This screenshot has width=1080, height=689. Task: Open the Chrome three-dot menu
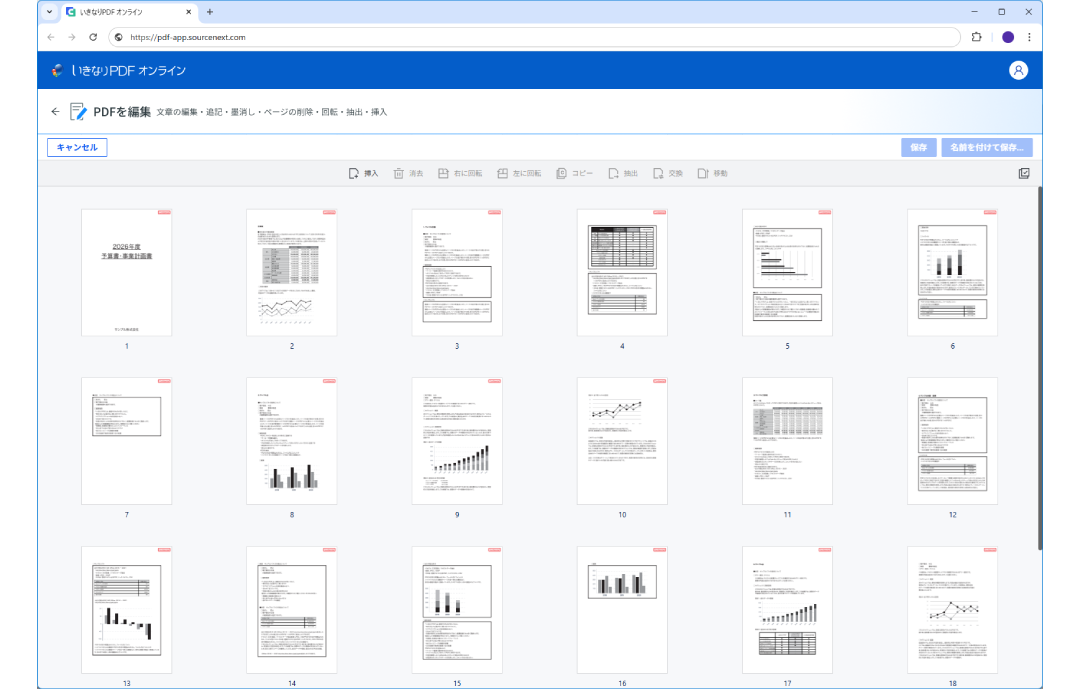tap(1029, 37)
